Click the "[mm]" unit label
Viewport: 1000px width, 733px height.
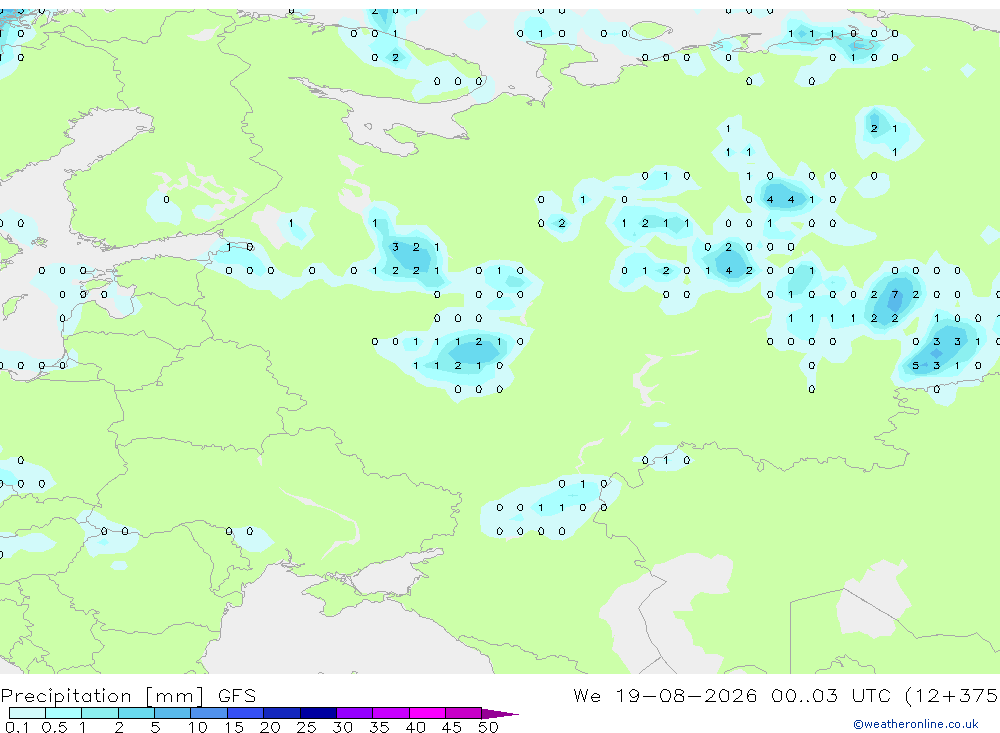175,695
